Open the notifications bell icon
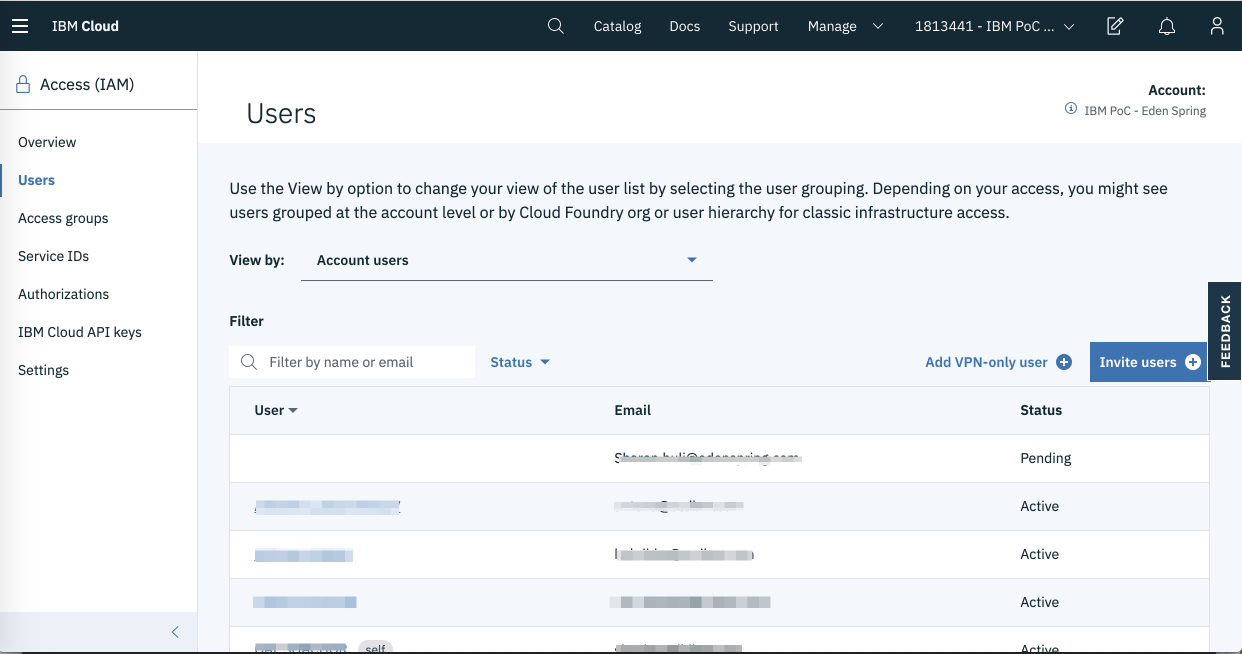Screen dimensions: 1242x654 point(1166,26)
